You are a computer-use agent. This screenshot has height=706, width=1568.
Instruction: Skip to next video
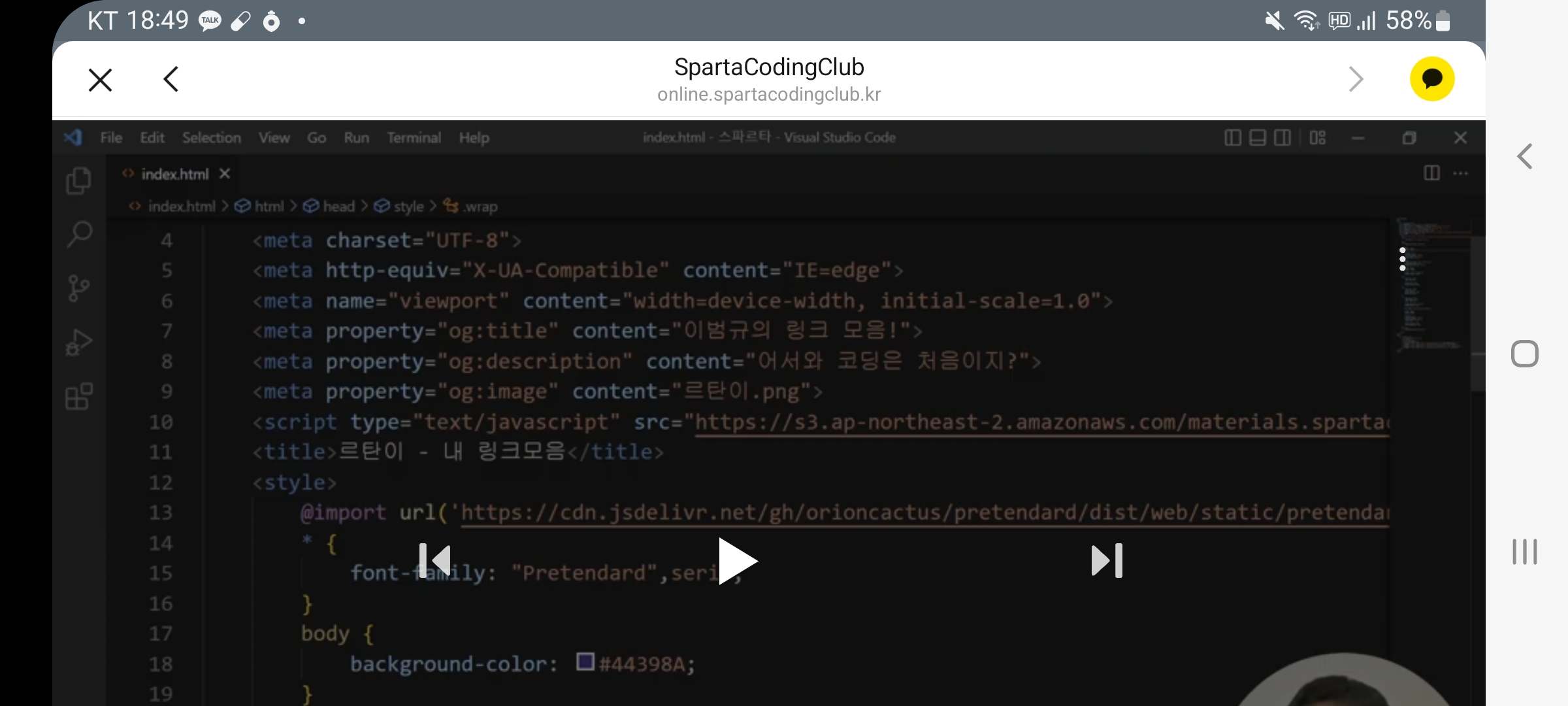pos(1107,561)
